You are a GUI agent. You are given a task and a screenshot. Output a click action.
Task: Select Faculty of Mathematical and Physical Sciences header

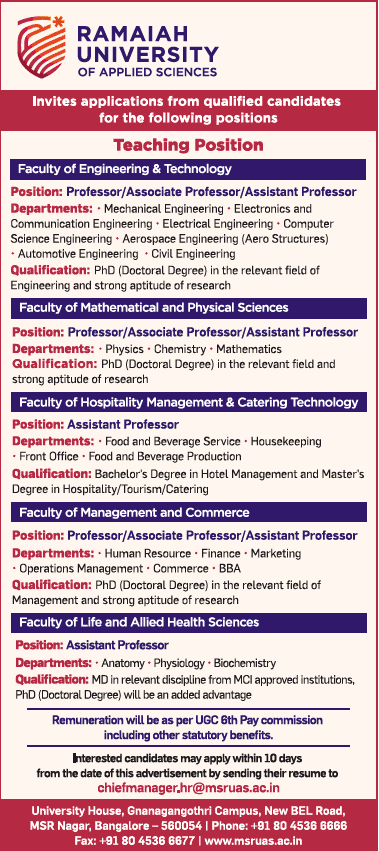[x=188, y=308]
